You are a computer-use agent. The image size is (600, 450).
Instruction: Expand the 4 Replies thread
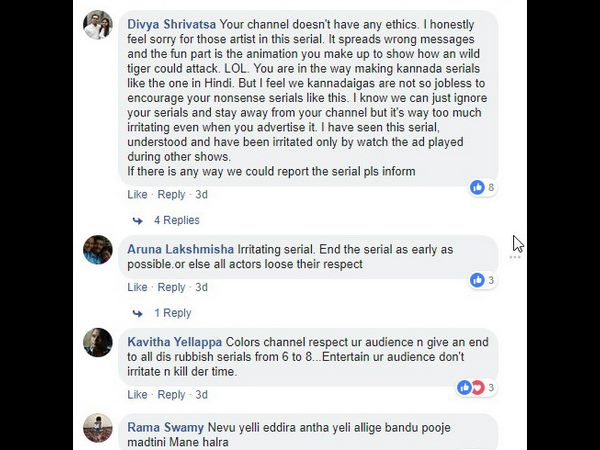[x=177, y=220]
